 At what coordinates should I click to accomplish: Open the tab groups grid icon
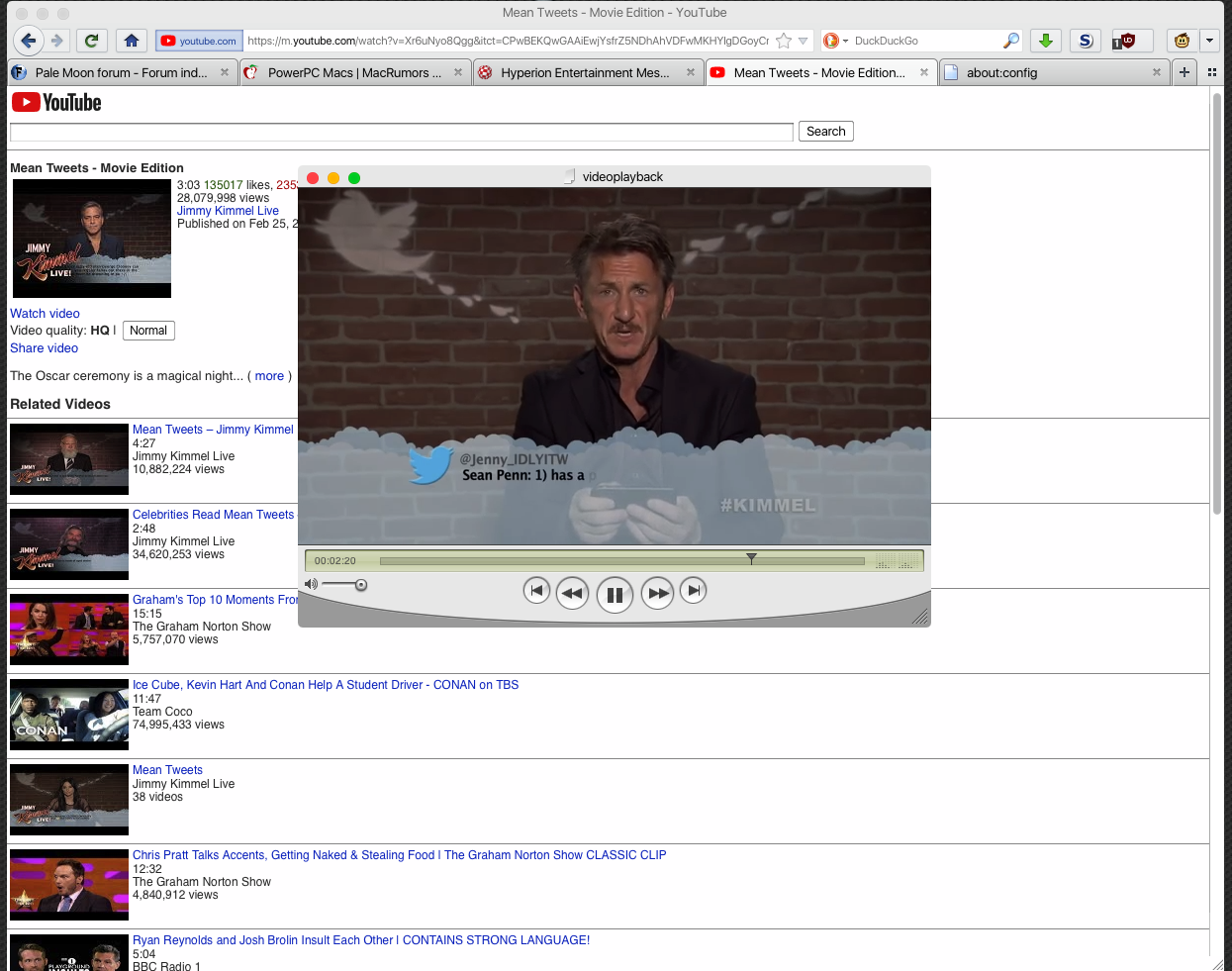[1212, 72]
